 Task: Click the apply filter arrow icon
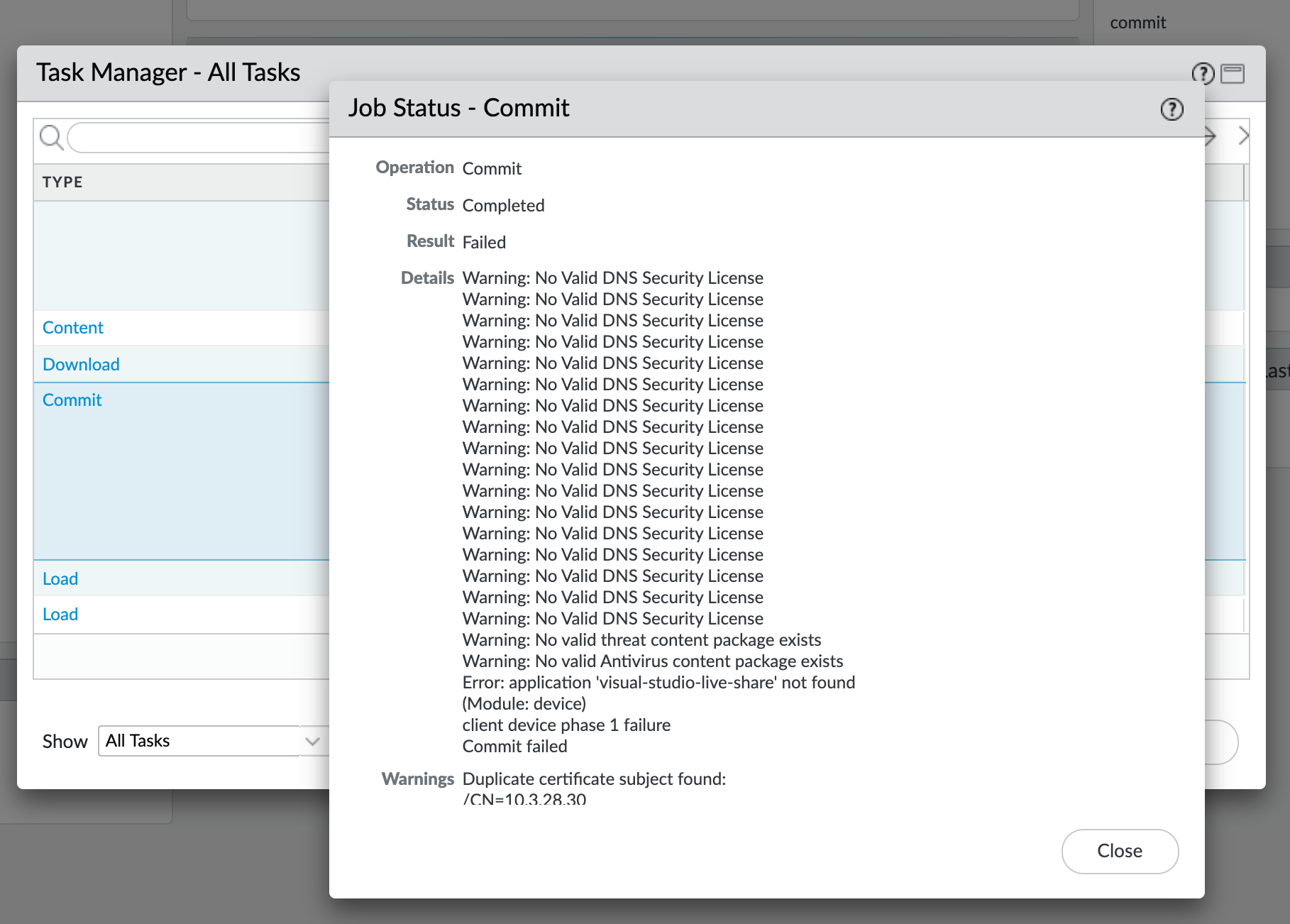[1208, 136]
